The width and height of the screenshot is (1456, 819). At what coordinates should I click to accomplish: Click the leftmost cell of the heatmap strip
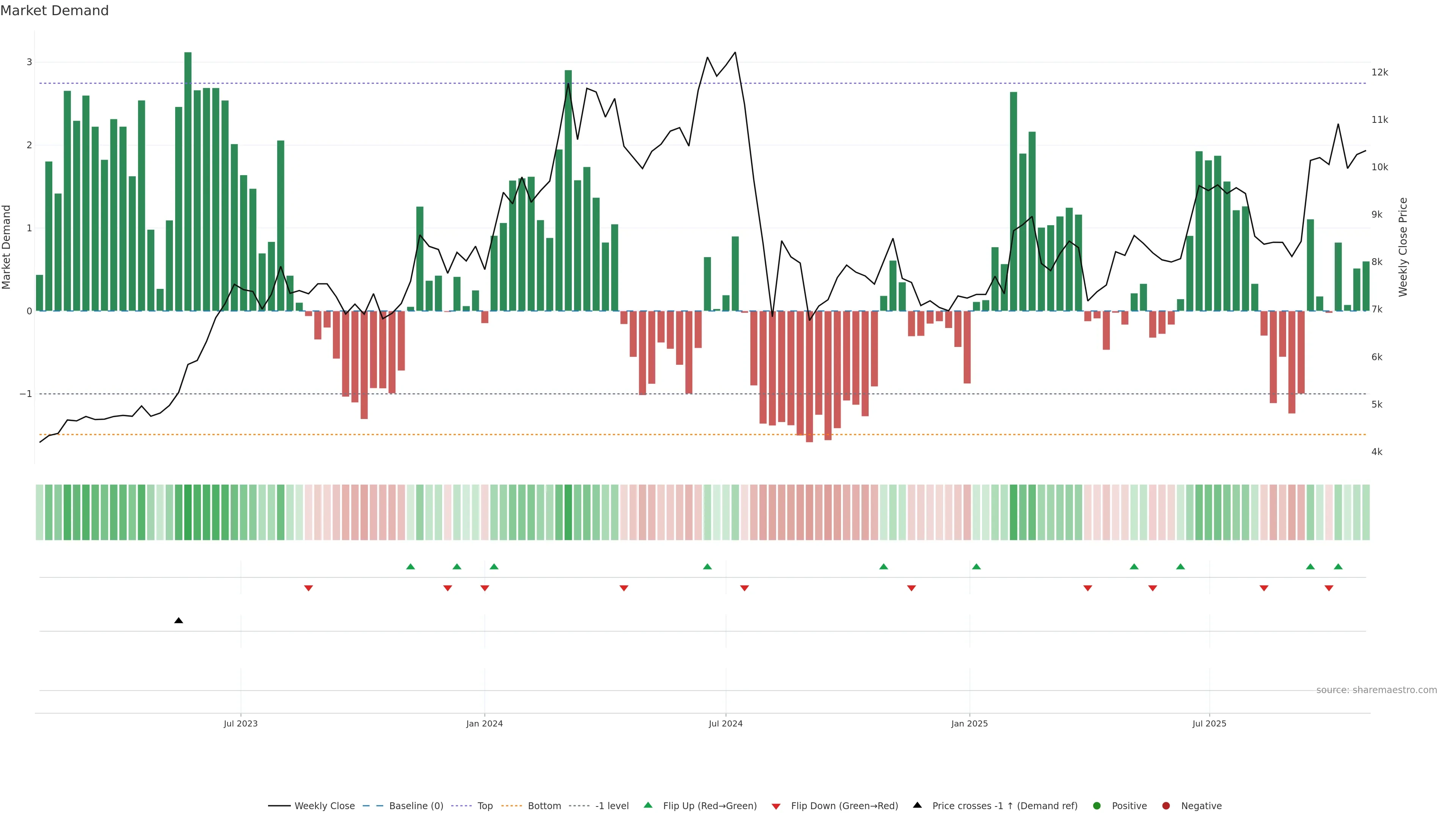[x=39, y=512]
